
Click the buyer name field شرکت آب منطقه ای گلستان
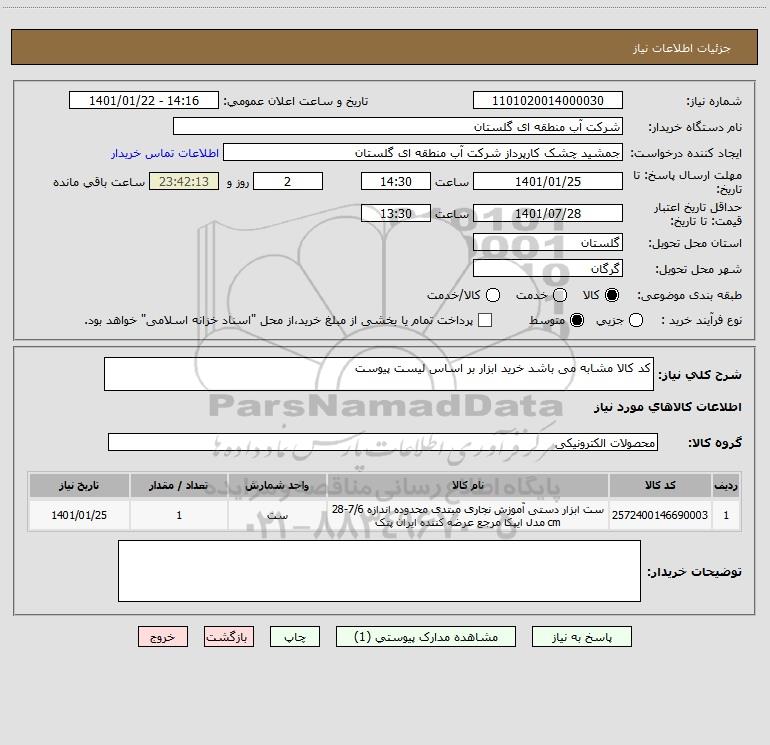398,127
